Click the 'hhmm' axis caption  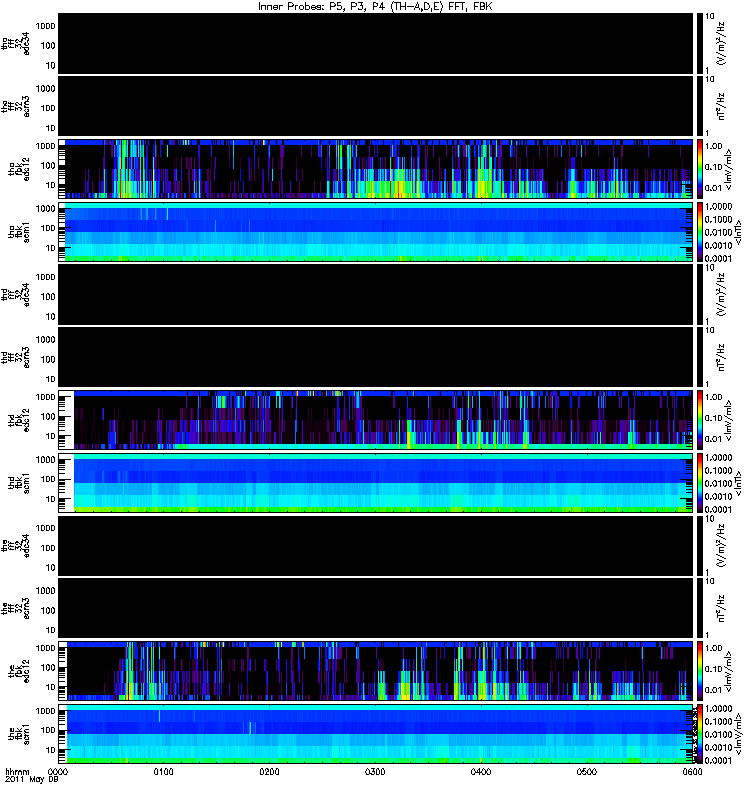pos(17,772)
